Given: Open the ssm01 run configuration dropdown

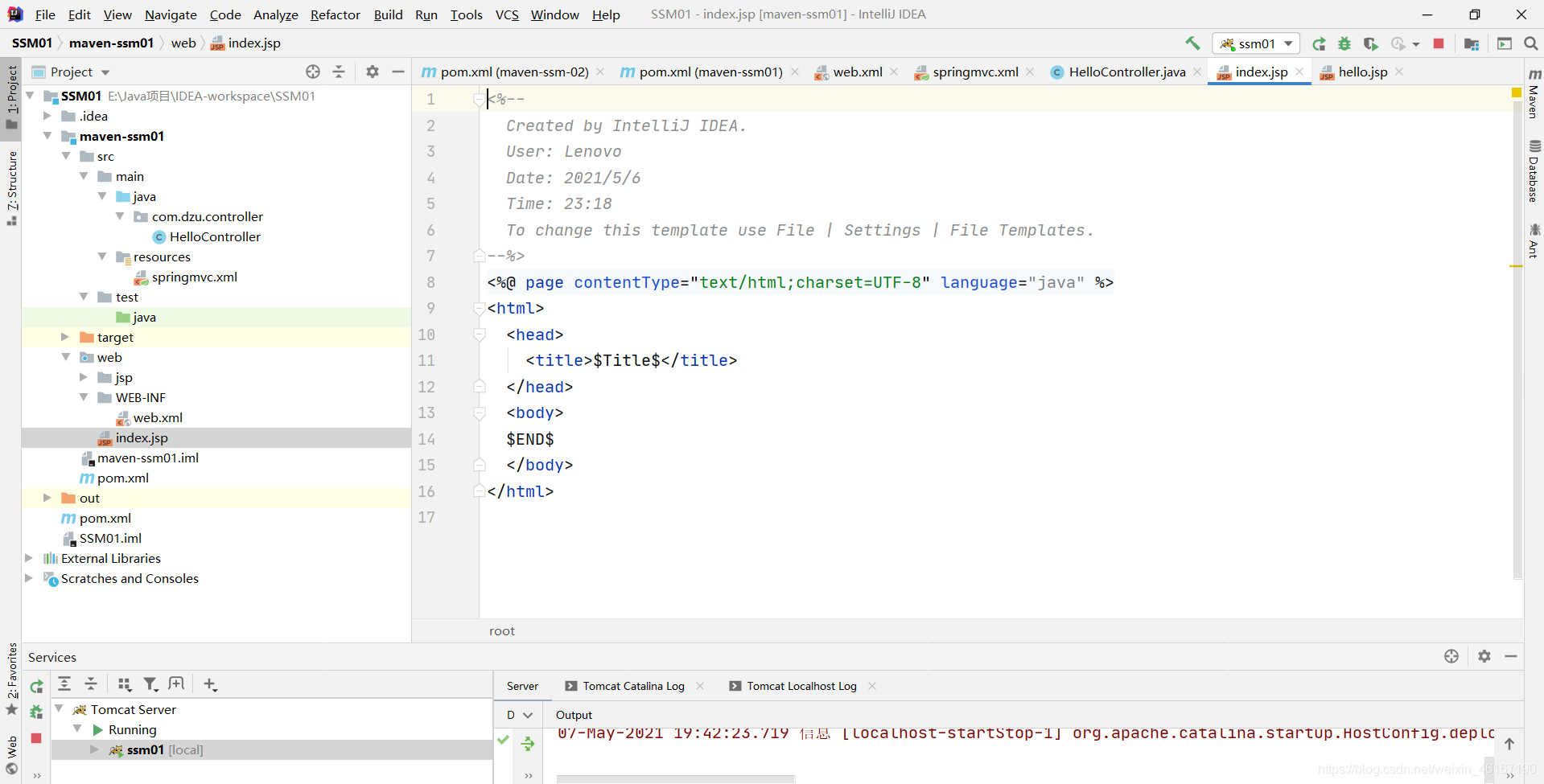Looking at the screenshot, I should (1256, 43).
